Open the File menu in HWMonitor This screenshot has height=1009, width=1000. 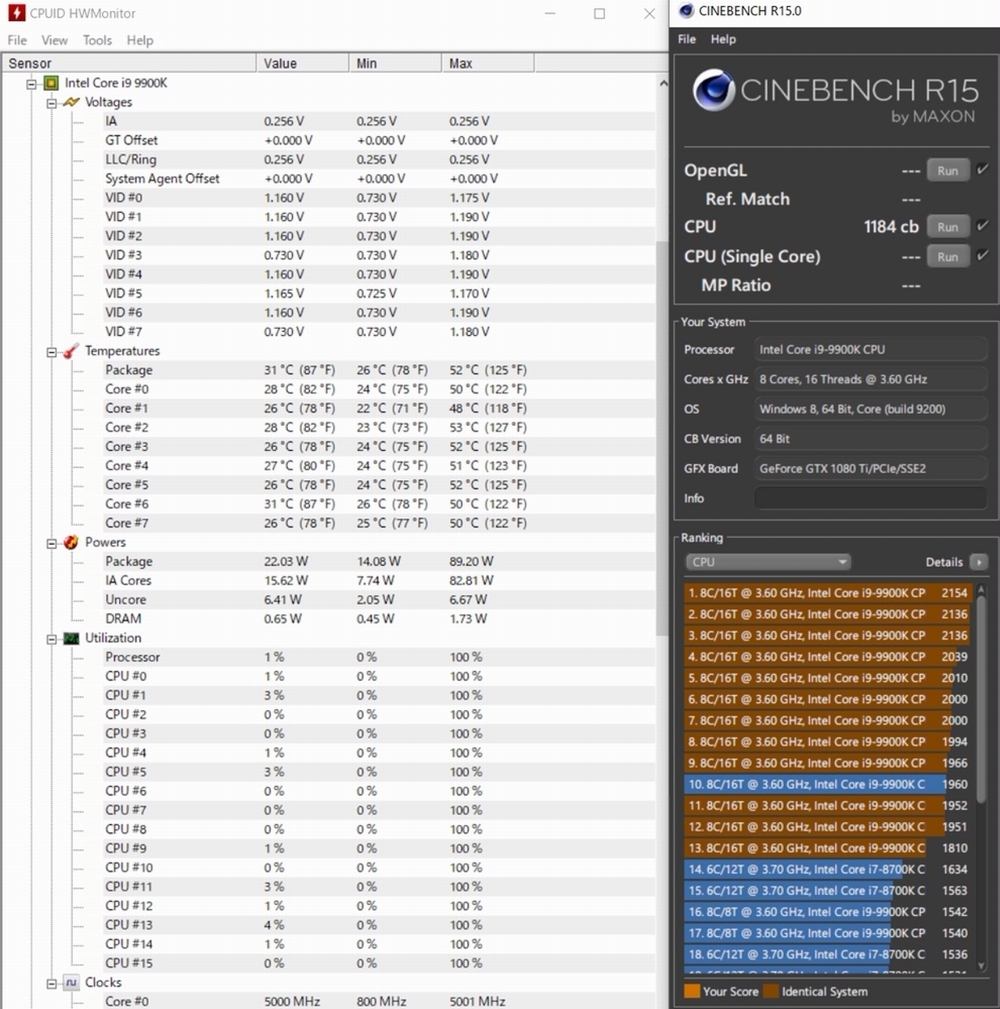(17, 40)
